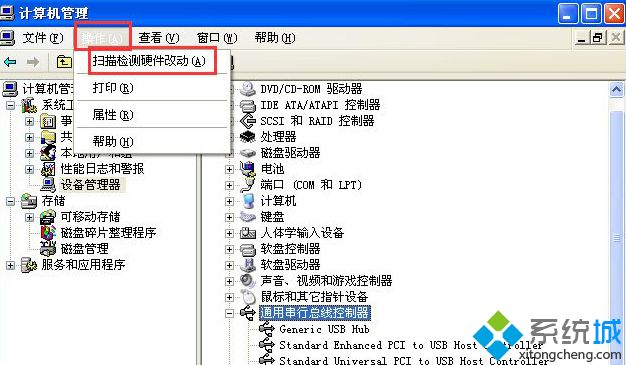Select 设备管理器 in the left tree
Screen dimensions: 626x365
(91, 184)
